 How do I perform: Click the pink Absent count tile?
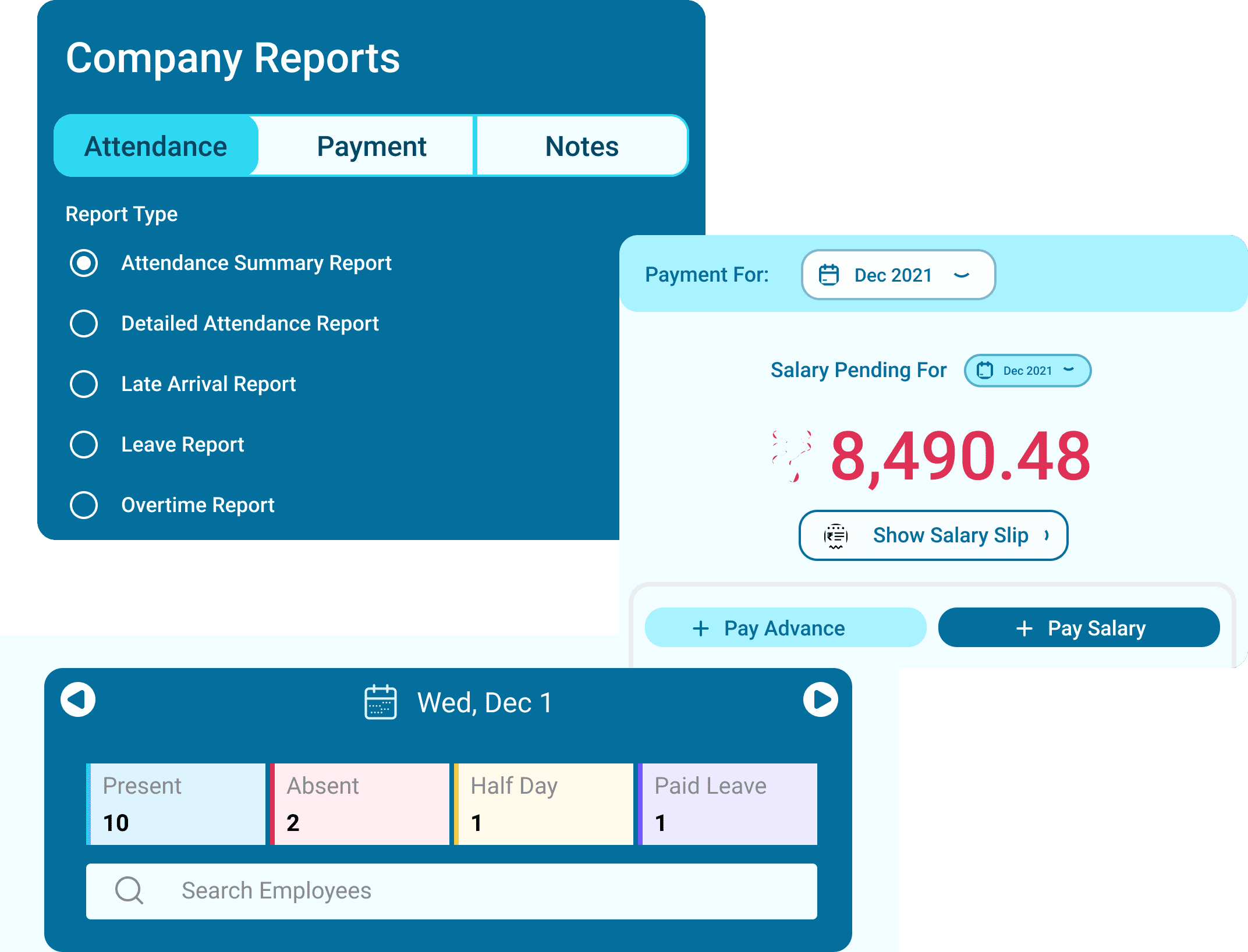point(360,804)
